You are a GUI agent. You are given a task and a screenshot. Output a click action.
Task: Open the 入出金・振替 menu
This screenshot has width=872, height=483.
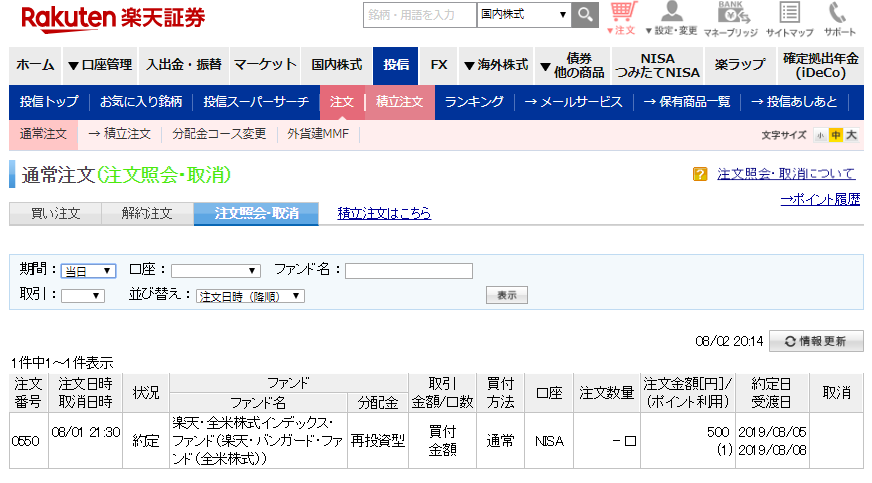[184, 65]
